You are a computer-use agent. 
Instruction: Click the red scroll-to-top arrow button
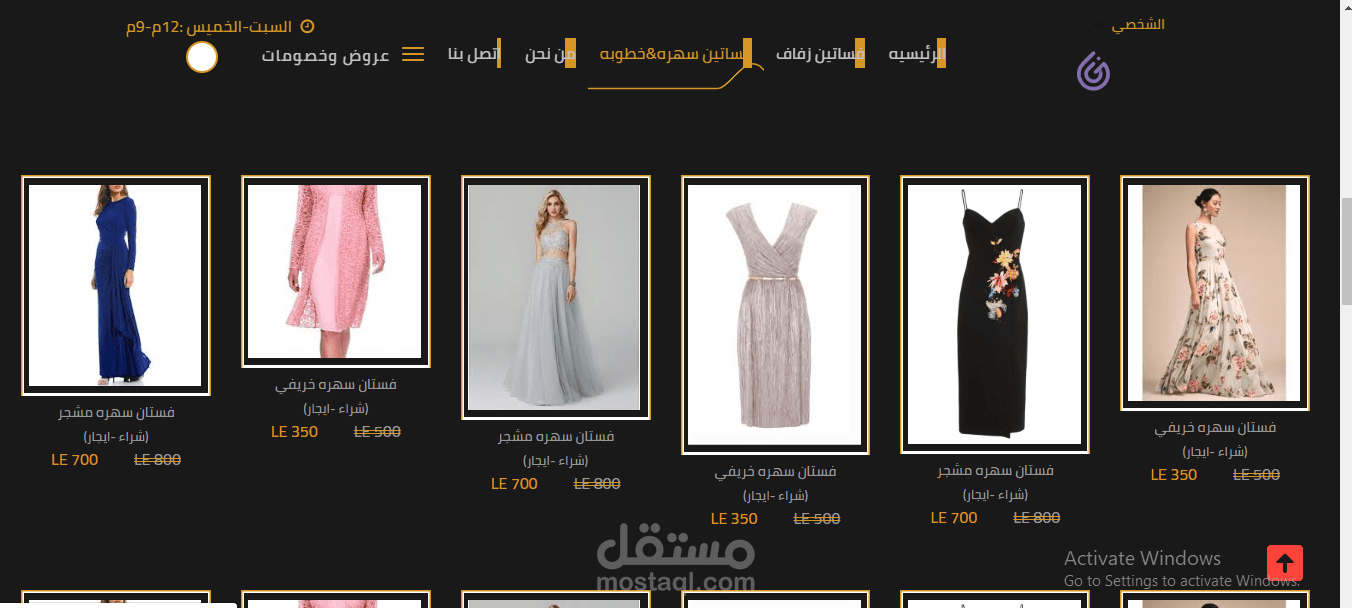pos(1285,563)
